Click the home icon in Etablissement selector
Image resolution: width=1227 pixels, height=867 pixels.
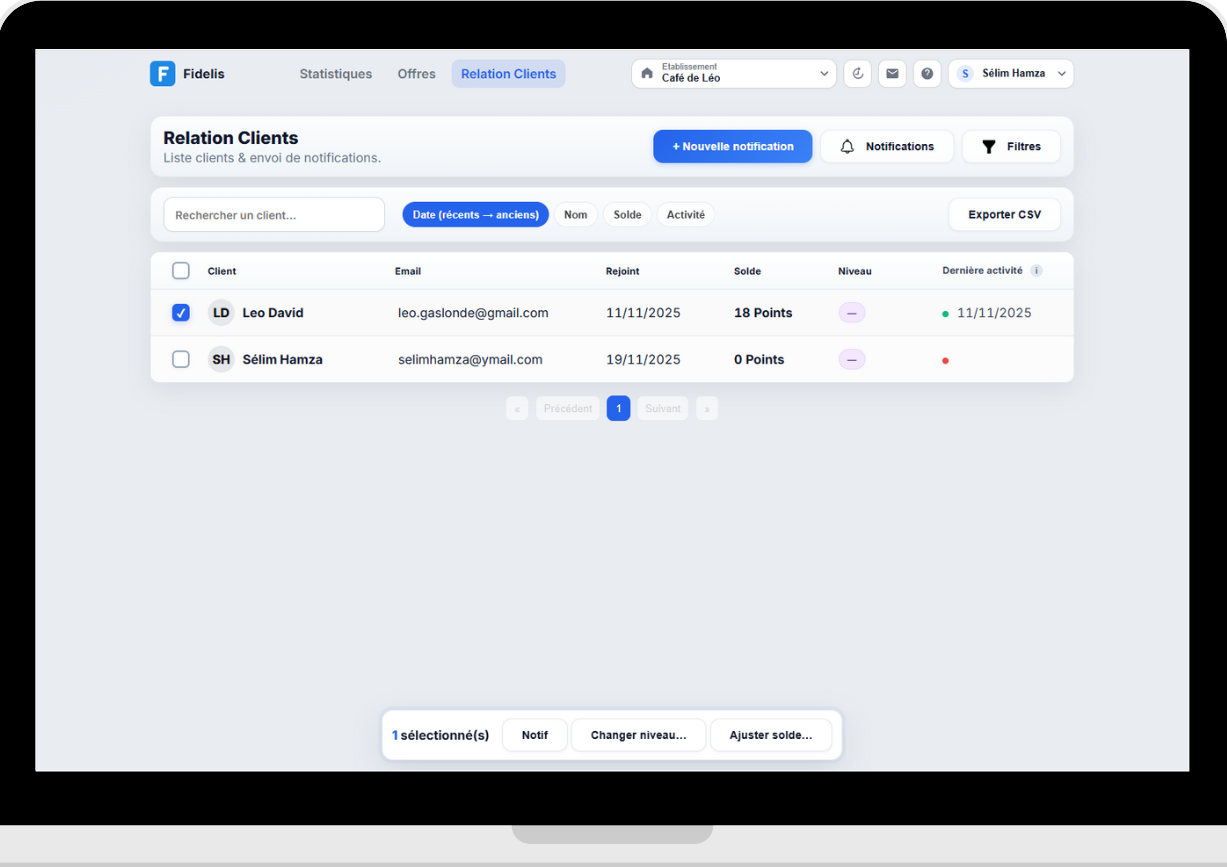pos(646,73)
